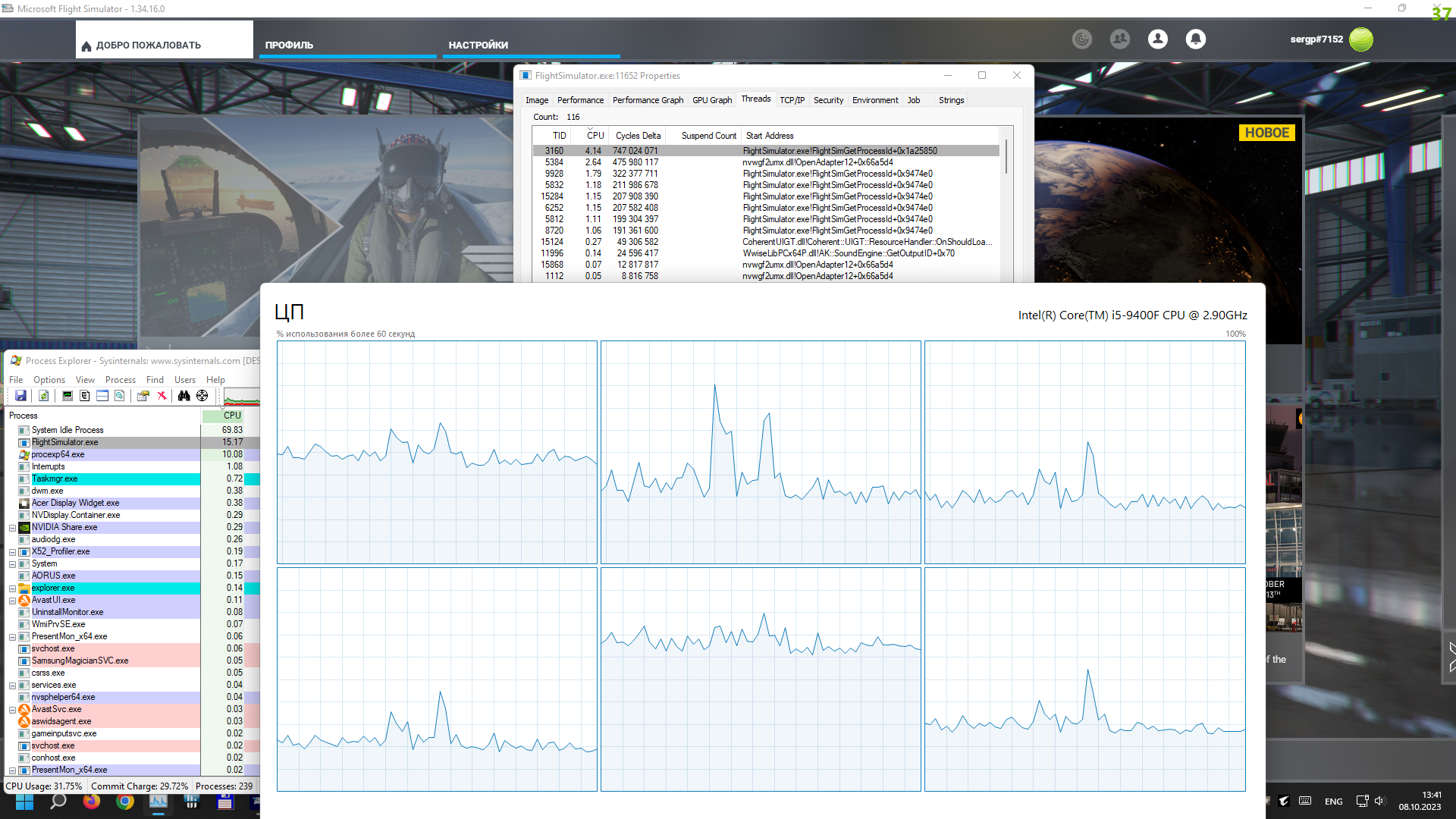Collapse the PresentMon_x64.exe node below WmiPrvSE.exe
Screen dimensions: 1456x819
[x=12, y=637]
